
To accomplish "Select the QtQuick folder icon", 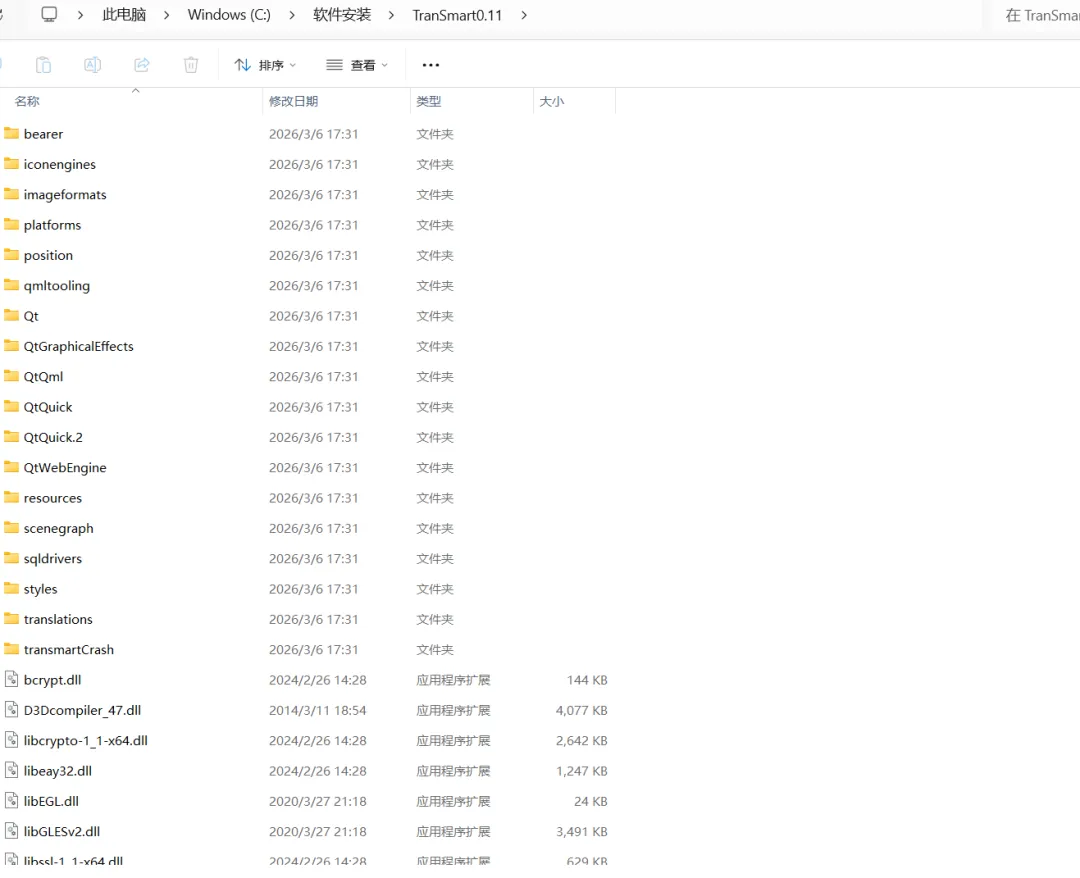I will 11,406.
